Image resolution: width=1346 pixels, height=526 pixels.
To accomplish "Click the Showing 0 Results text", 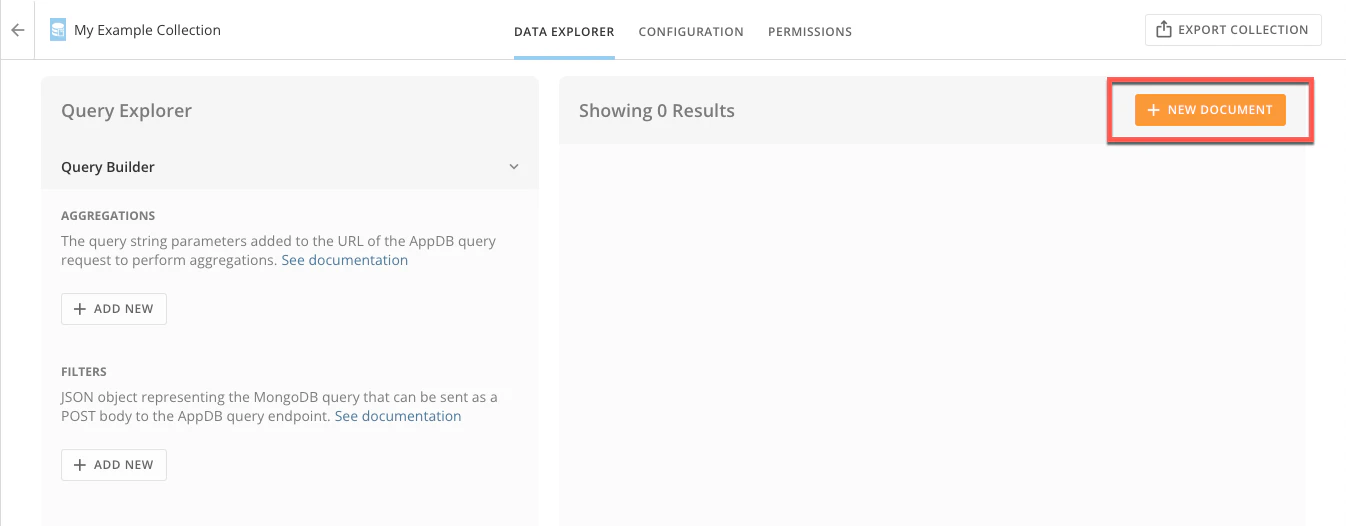I will [x=657, y=111].
